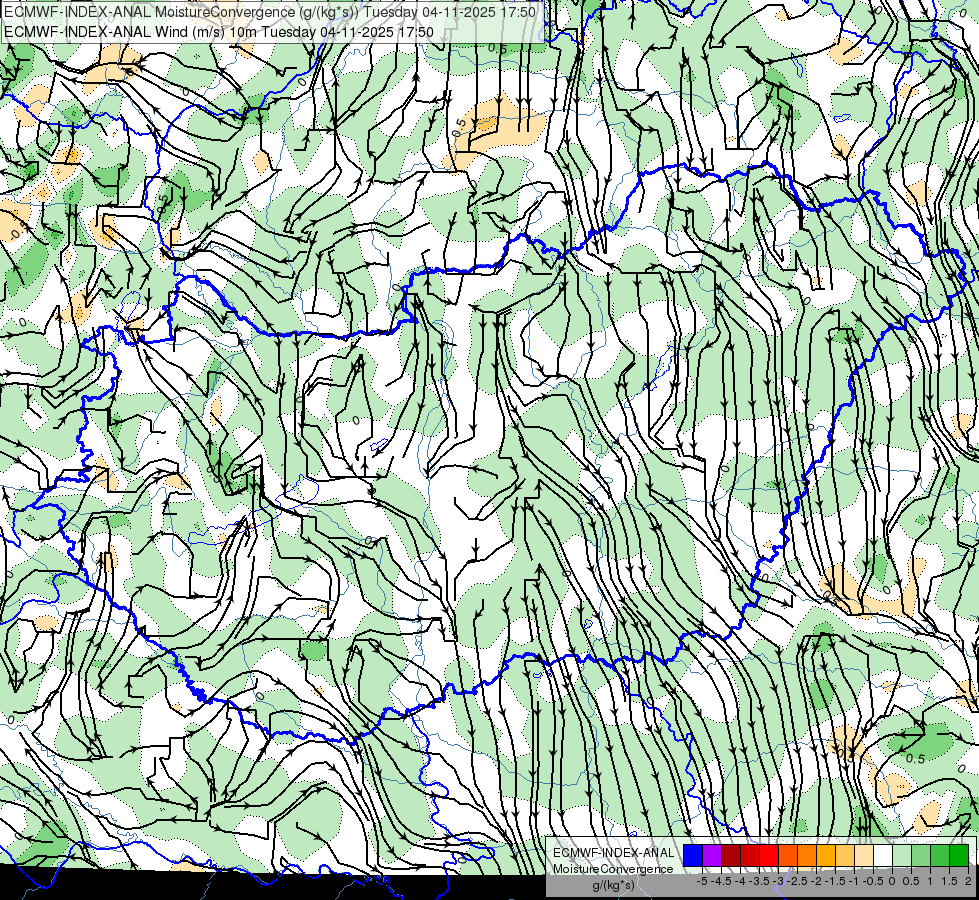The height and width of the screenshot is (900, 979).
Task: Click the '-2.5' legend tick label
Action: point(797,881)
